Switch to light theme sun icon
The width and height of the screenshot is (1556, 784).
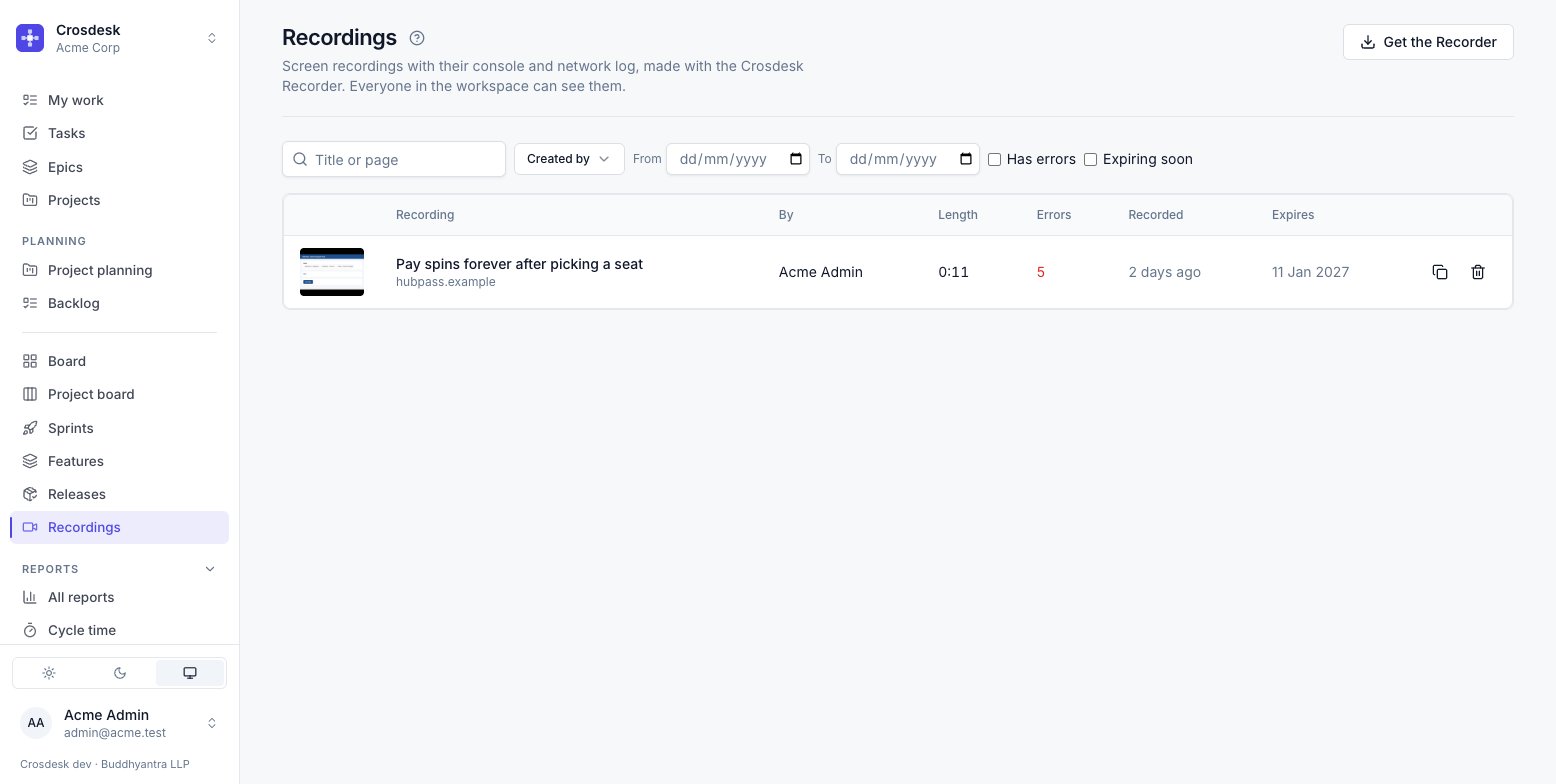[x=49, y=673]
